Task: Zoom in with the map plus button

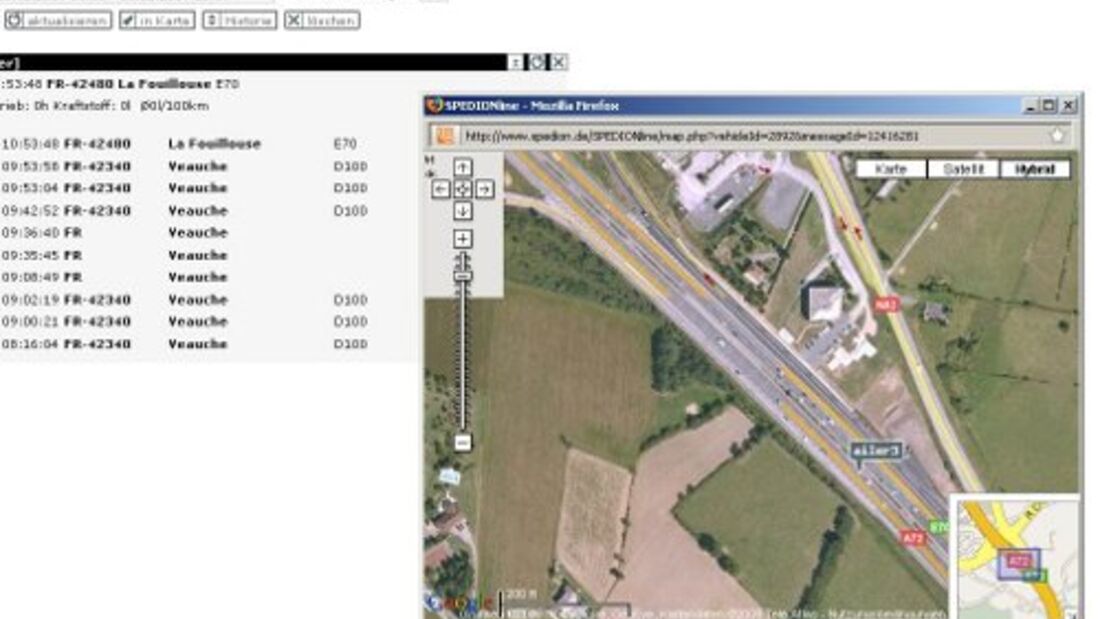Action: pyautogui.click(x=462, y=239)
